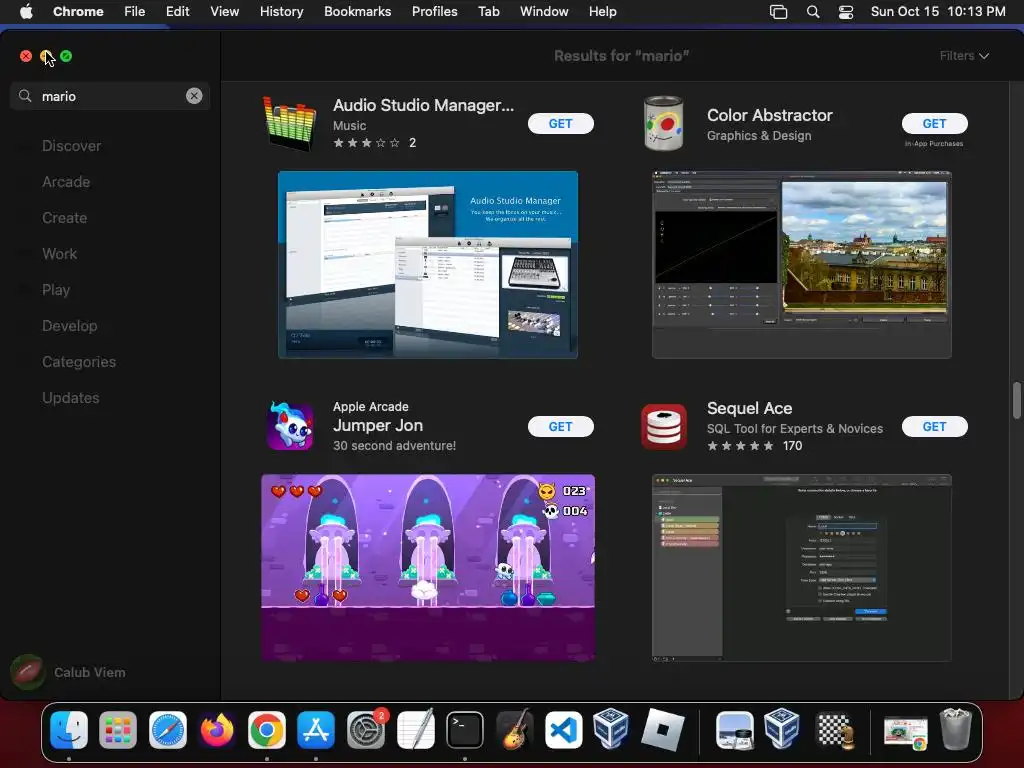Open System Settings from the Dock
Viewport: 1024px width, 768px height.
(366, 729)
